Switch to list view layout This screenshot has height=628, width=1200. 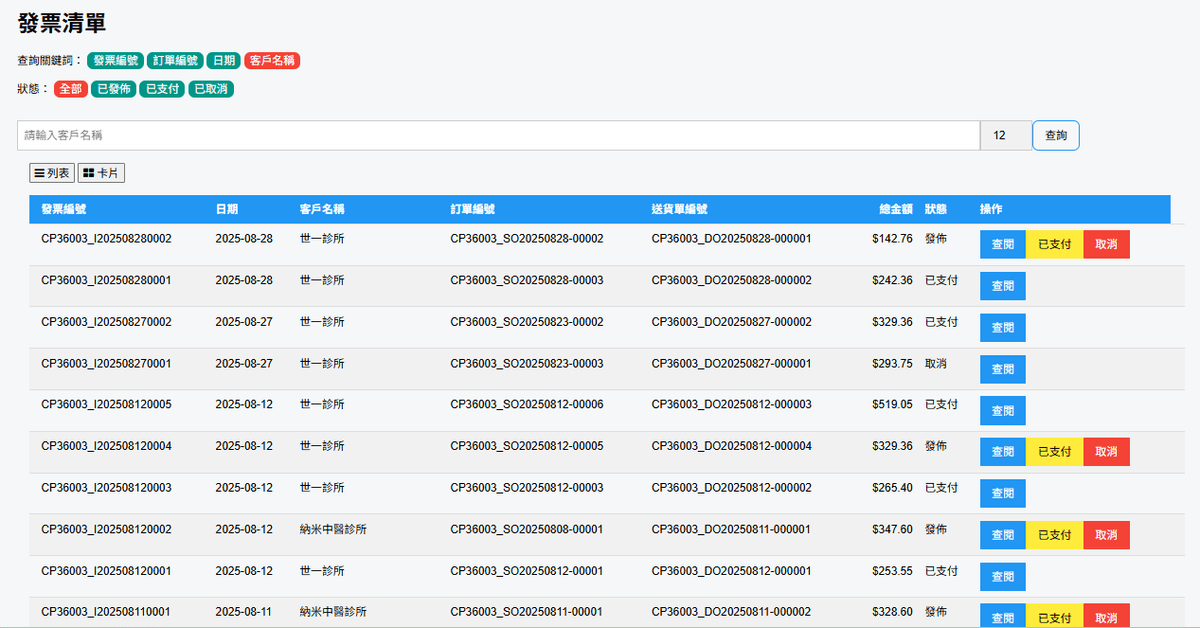coord(52,173)
